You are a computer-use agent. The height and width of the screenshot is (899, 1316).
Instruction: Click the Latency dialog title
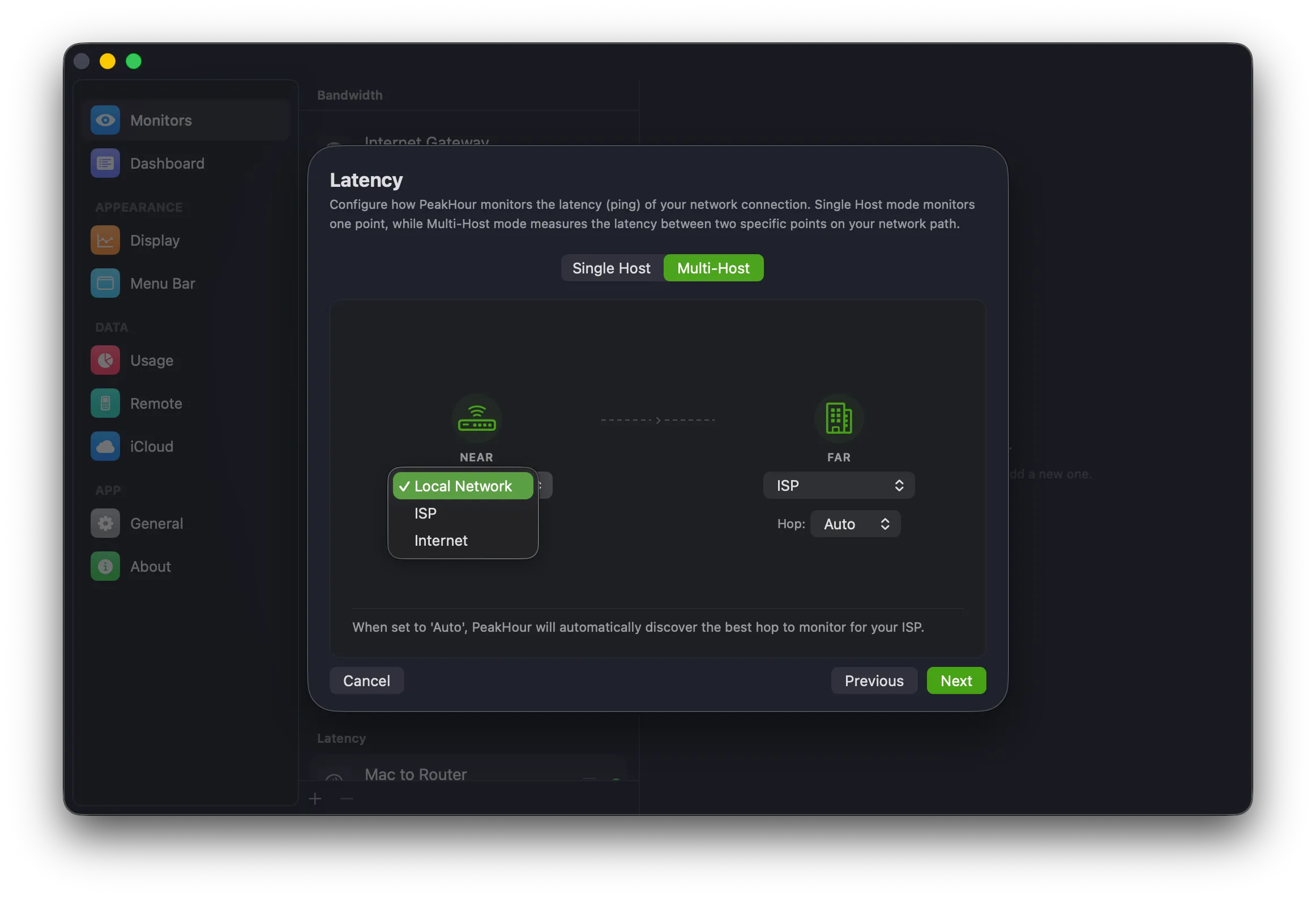[x=366, y=180]
